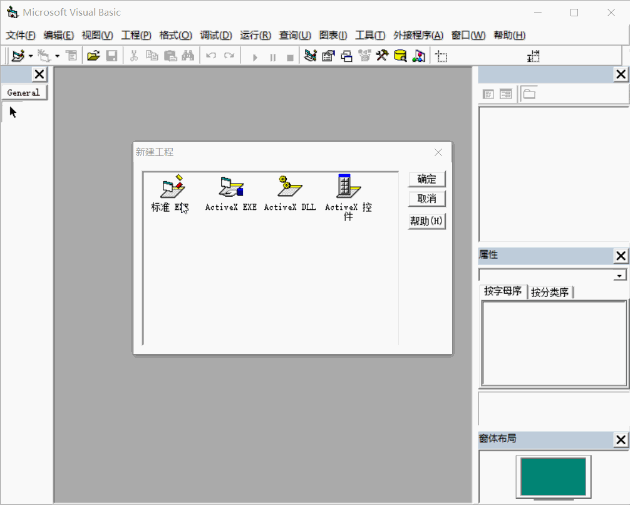630x505 pixels.
Task: Open the Properties Window toolbar icon
Action: coord(328,56)
